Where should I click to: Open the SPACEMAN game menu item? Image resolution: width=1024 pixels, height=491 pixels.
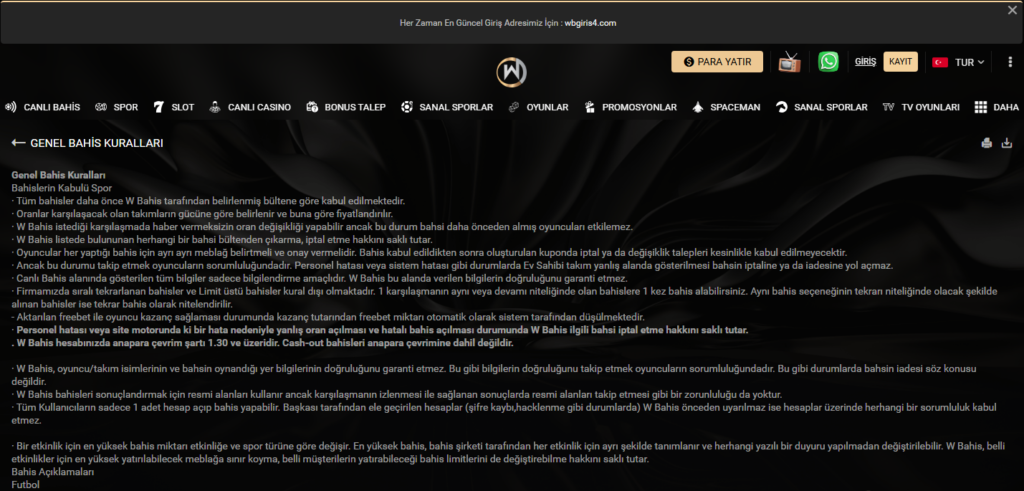[735, 107]
